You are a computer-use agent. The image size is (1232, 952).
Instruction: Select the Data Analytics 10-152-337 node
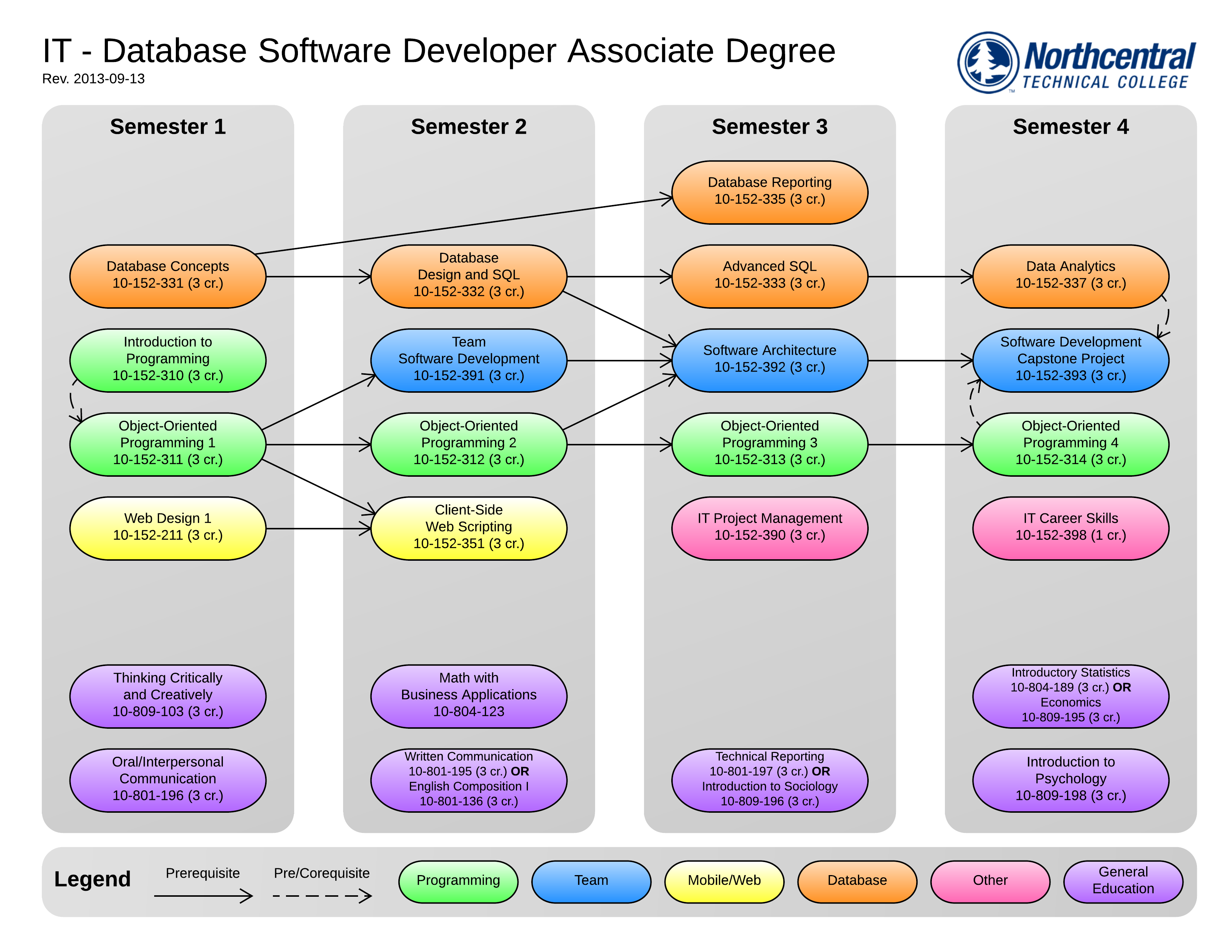click(x=1070, y=276)
